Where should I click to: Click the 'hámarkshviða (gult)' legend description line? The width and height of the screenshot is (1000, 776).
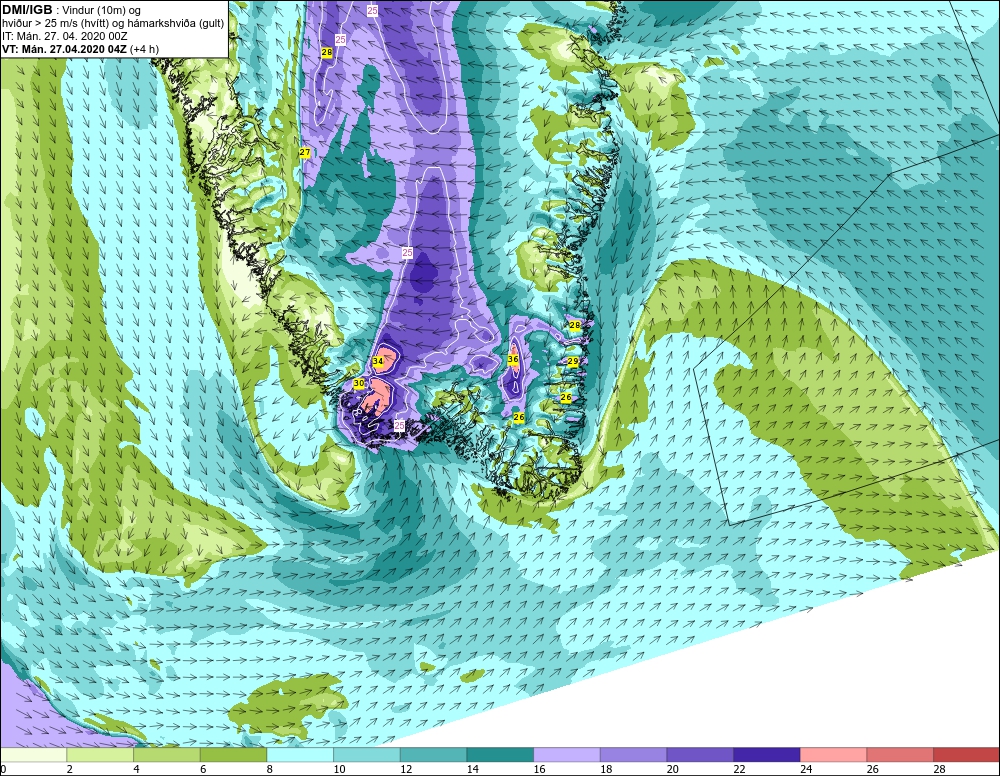coord(113,24)
